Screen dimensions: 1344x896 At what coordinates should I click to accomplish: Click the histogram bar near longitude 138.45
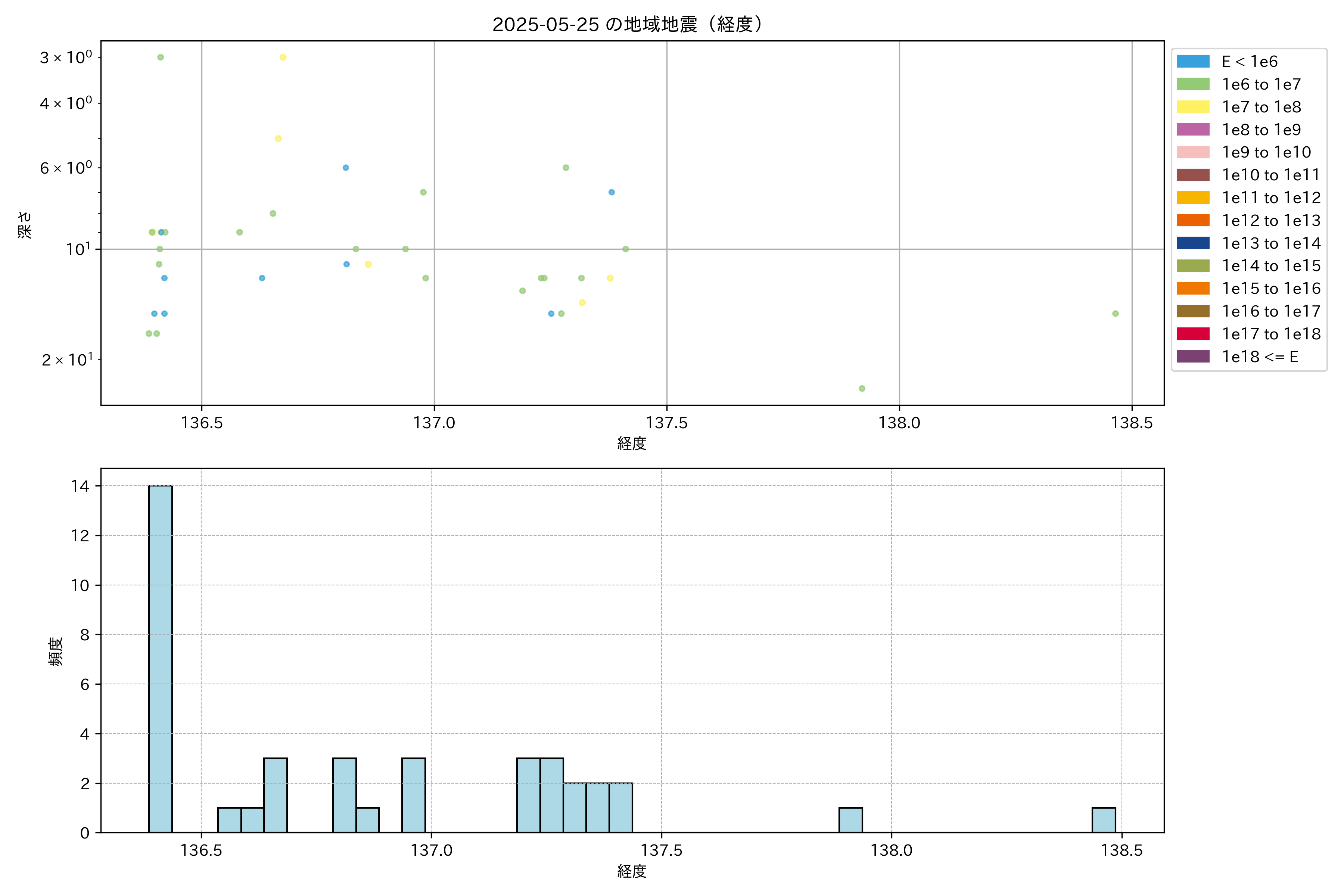[1104, 819]
